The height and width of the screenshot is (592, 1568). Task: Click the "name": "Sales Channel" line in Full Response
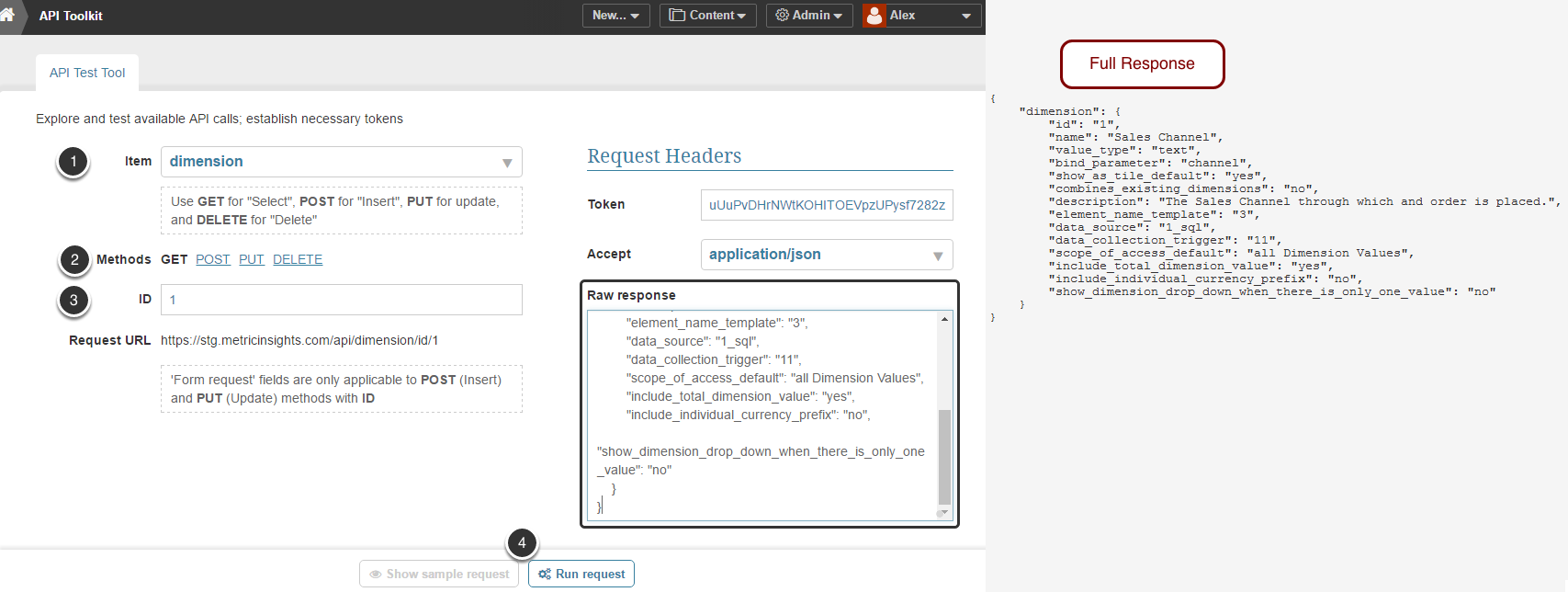1135,137
